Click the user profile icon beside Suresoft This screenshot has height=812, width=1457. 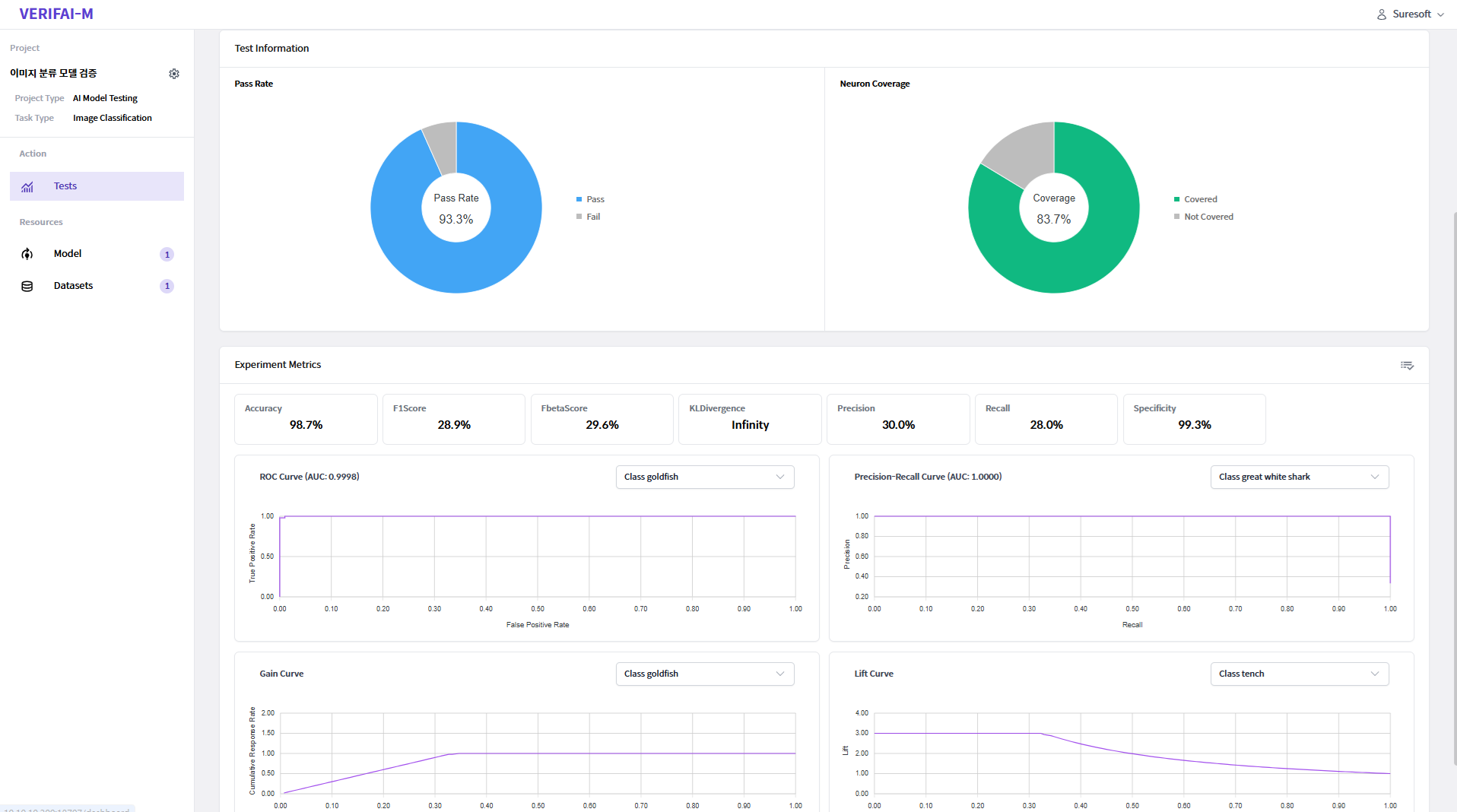(1382, 14)
